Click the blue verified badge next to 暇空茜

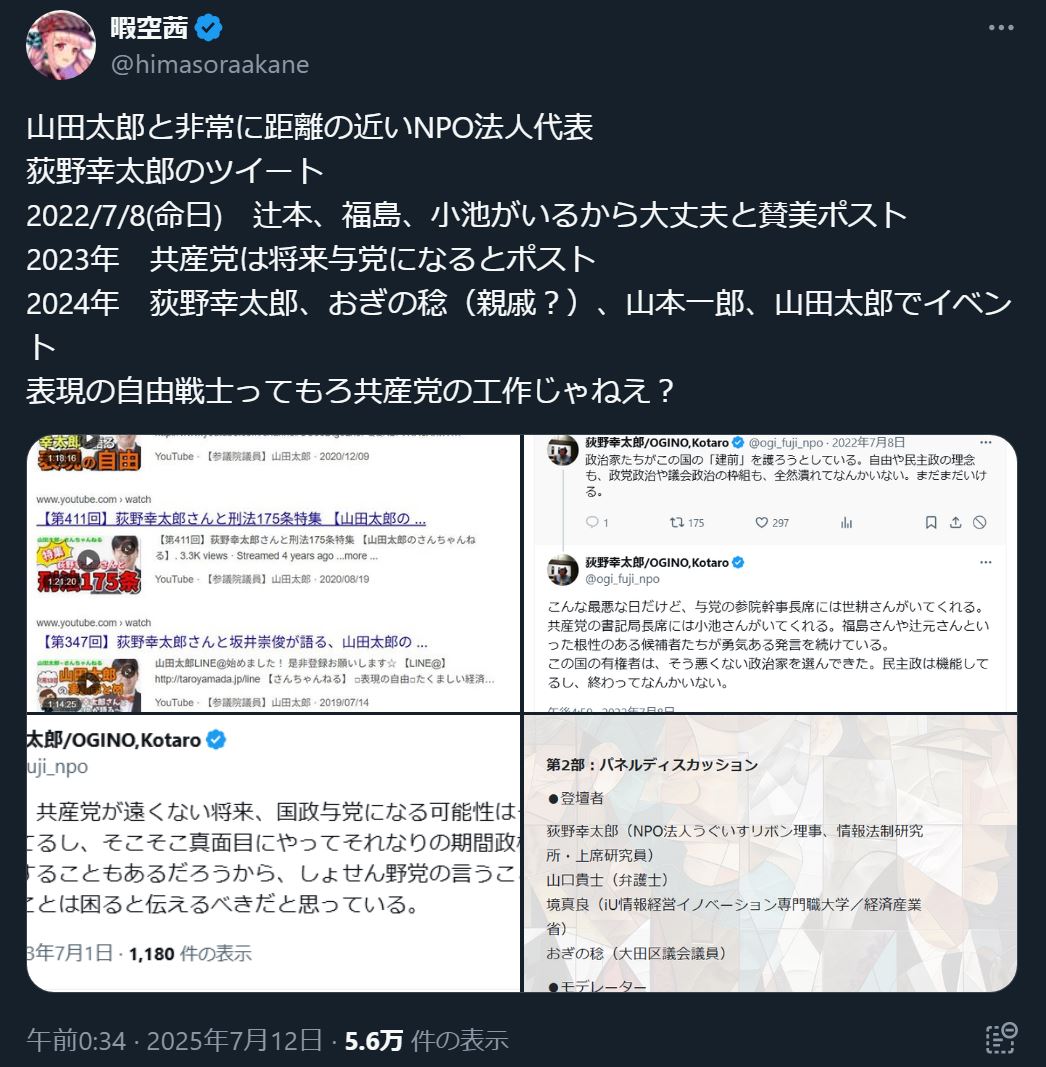209,28
